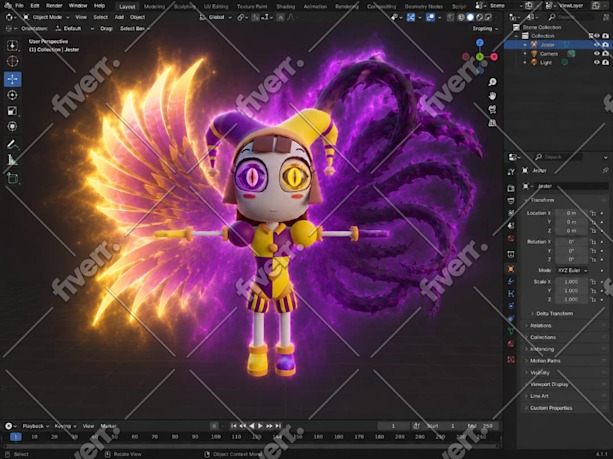Open the Object properties tab
Screen dimensions: 613x459
(511, 269)
